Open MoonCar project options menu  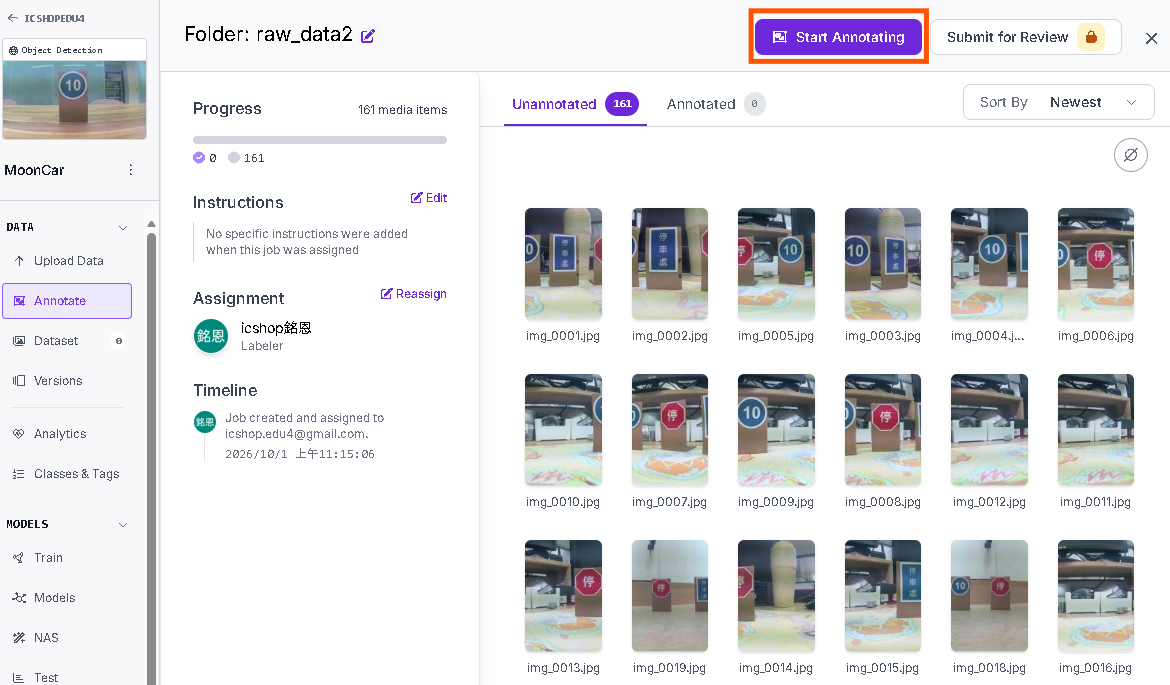coord(131,170)
